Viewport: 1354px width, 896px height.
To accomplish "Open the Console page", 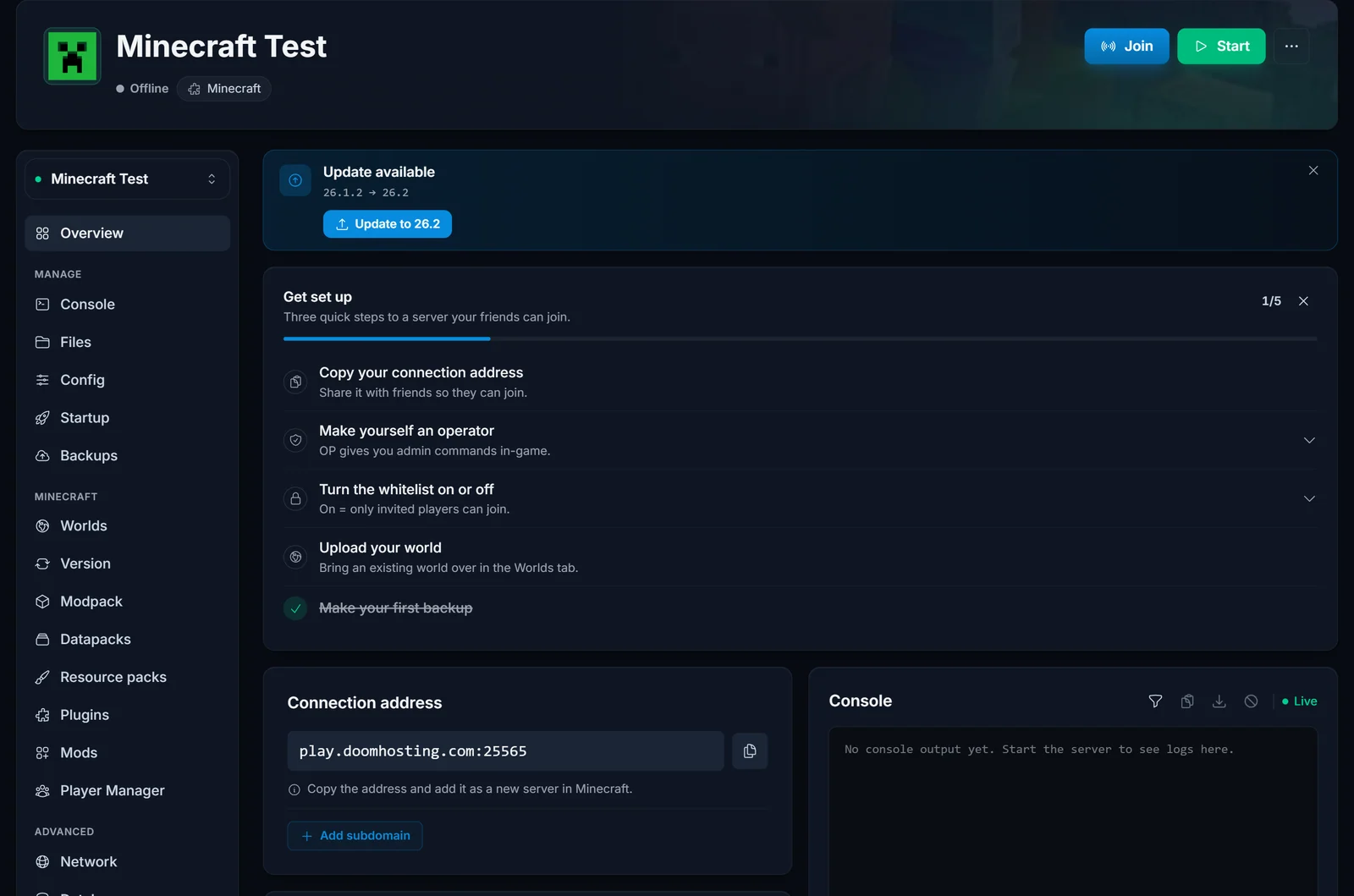I will (127, 305).
